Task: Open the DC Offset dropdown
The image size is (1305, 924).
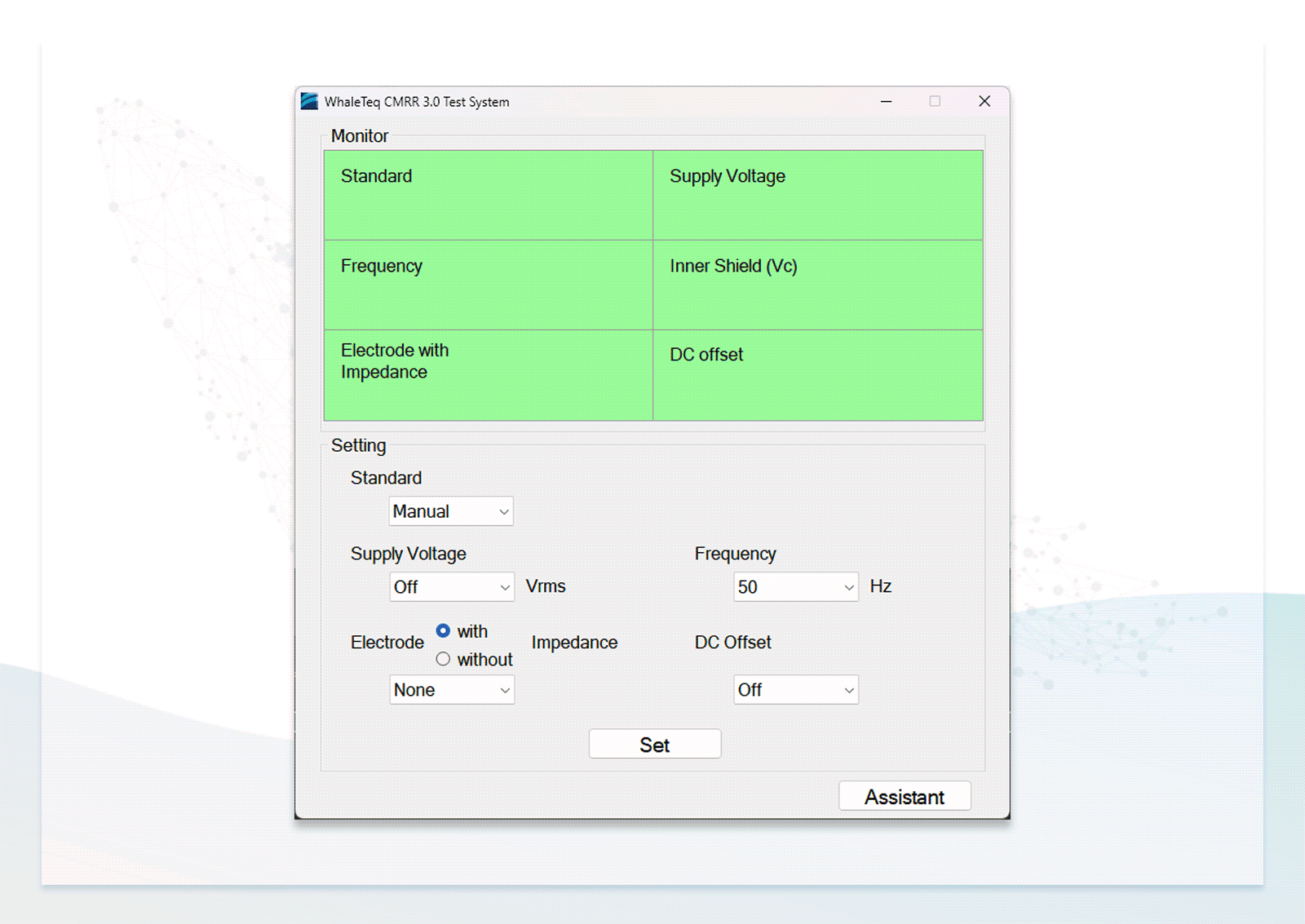Action: coord(796,690)
